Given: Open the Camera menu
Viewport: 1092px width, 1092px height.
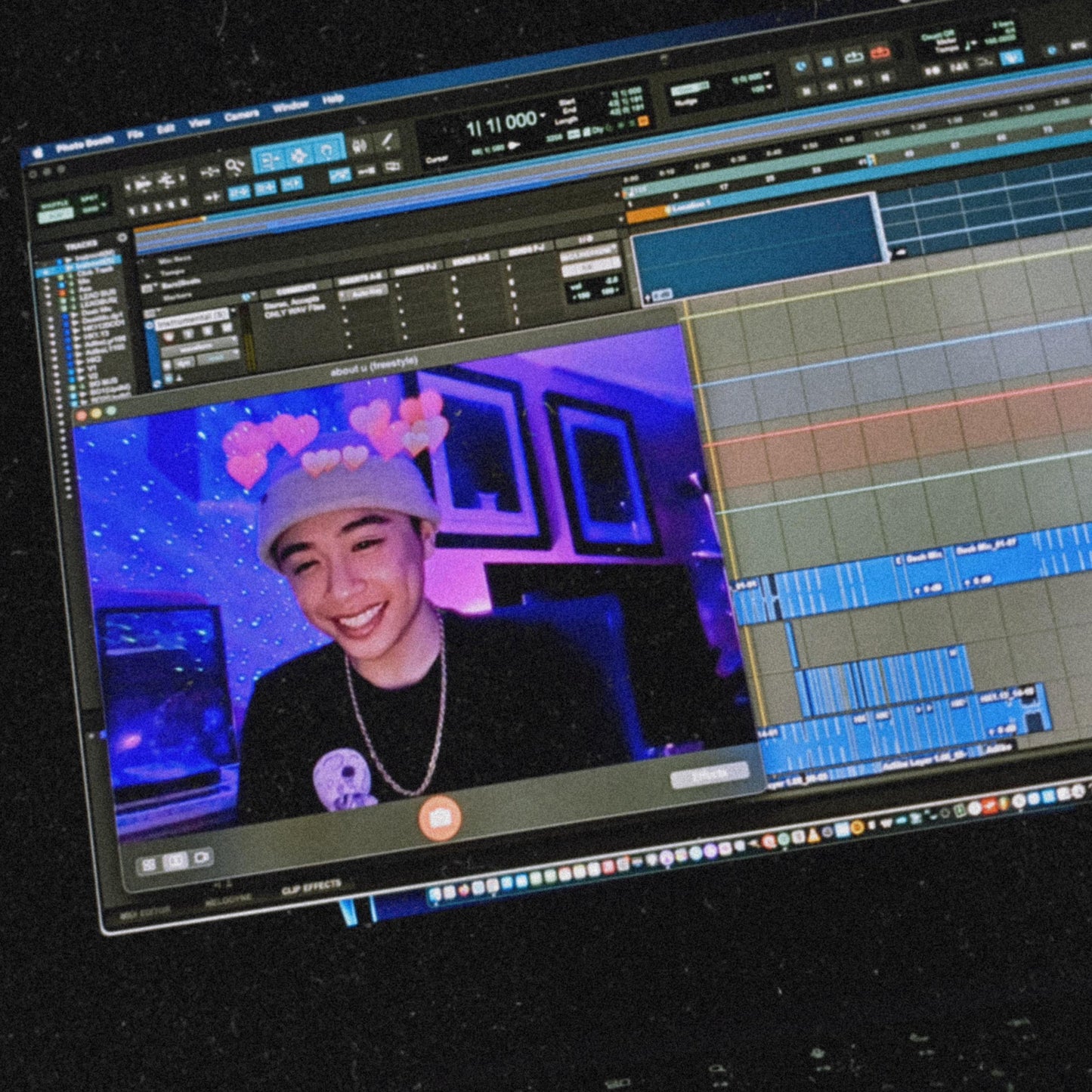Looking at the screenshot, I should pos(241,116).
